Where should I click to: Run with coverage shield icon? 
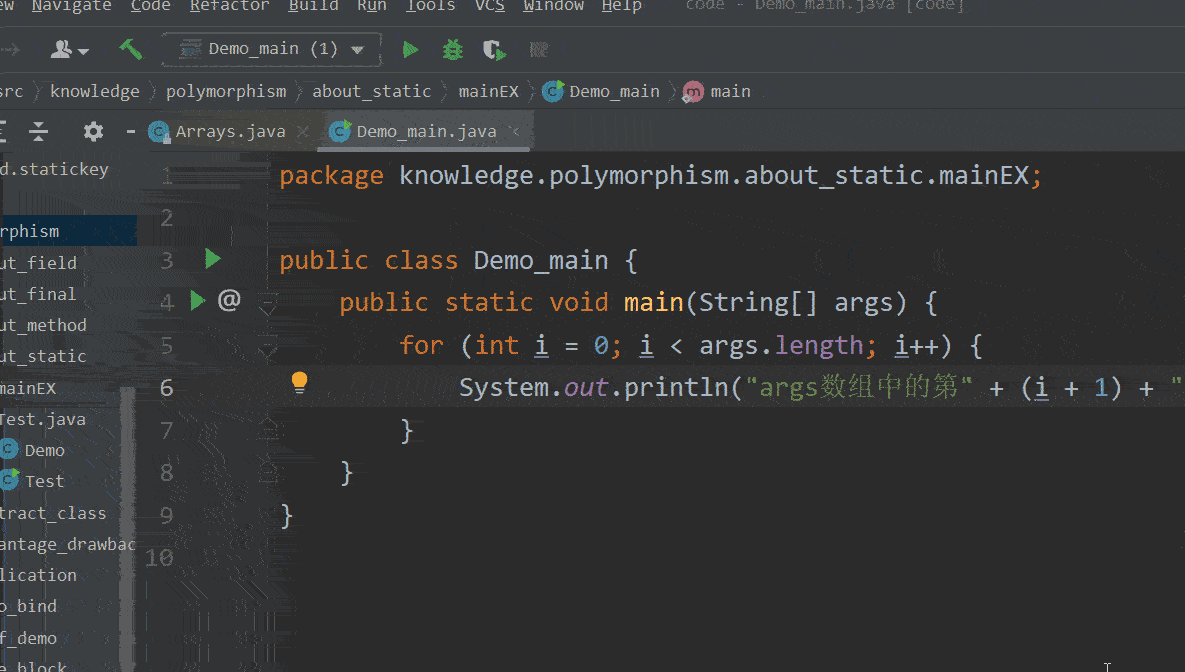[x=493, y=50]
